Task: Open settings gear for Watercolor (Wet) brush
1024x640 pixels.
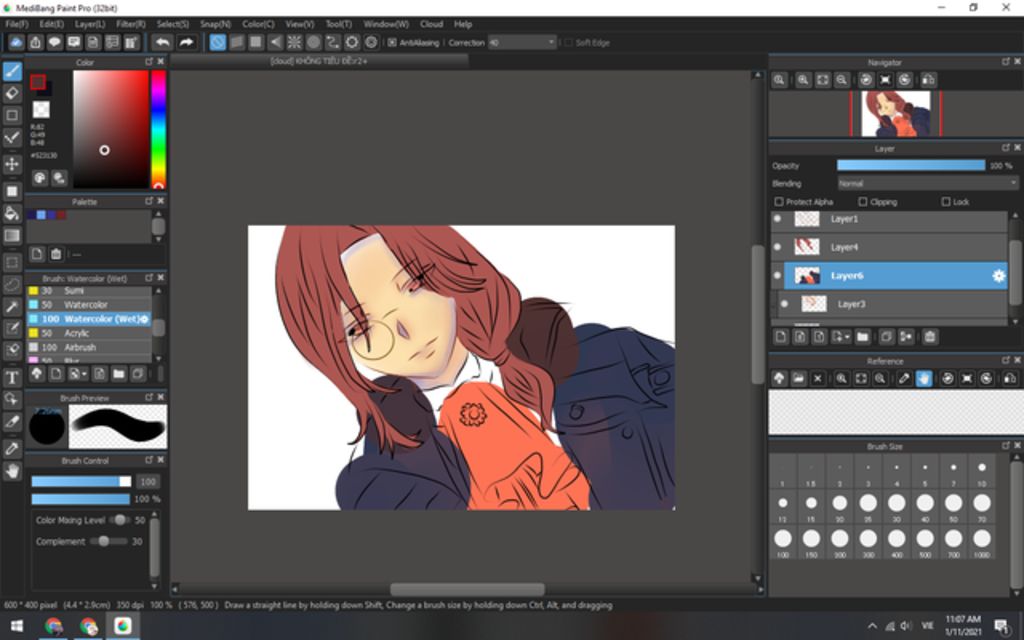Action: [x=144, y=319]
